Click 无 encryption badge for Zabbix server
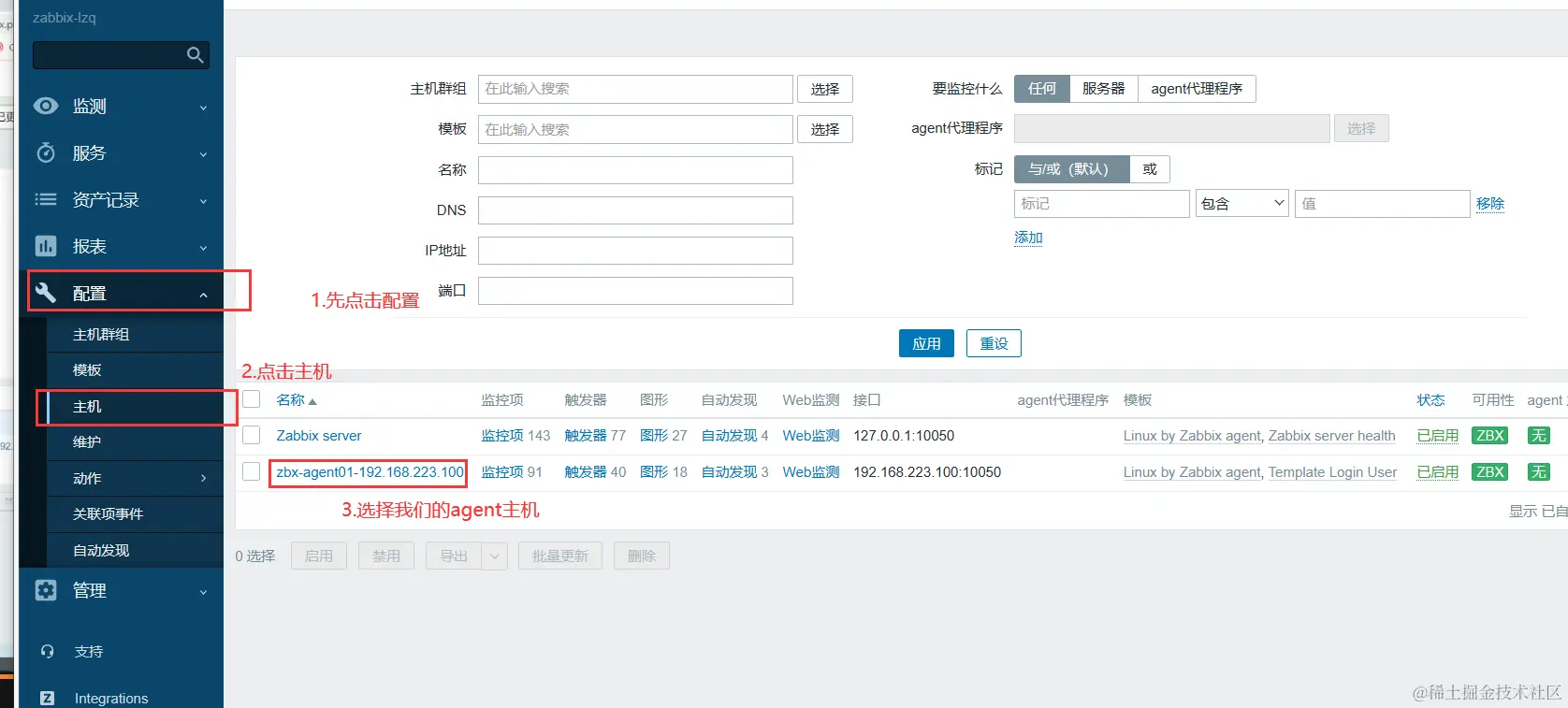The height and width of the screenshot is (708, 1568). pyautogui.click(x=1539, y=436)
